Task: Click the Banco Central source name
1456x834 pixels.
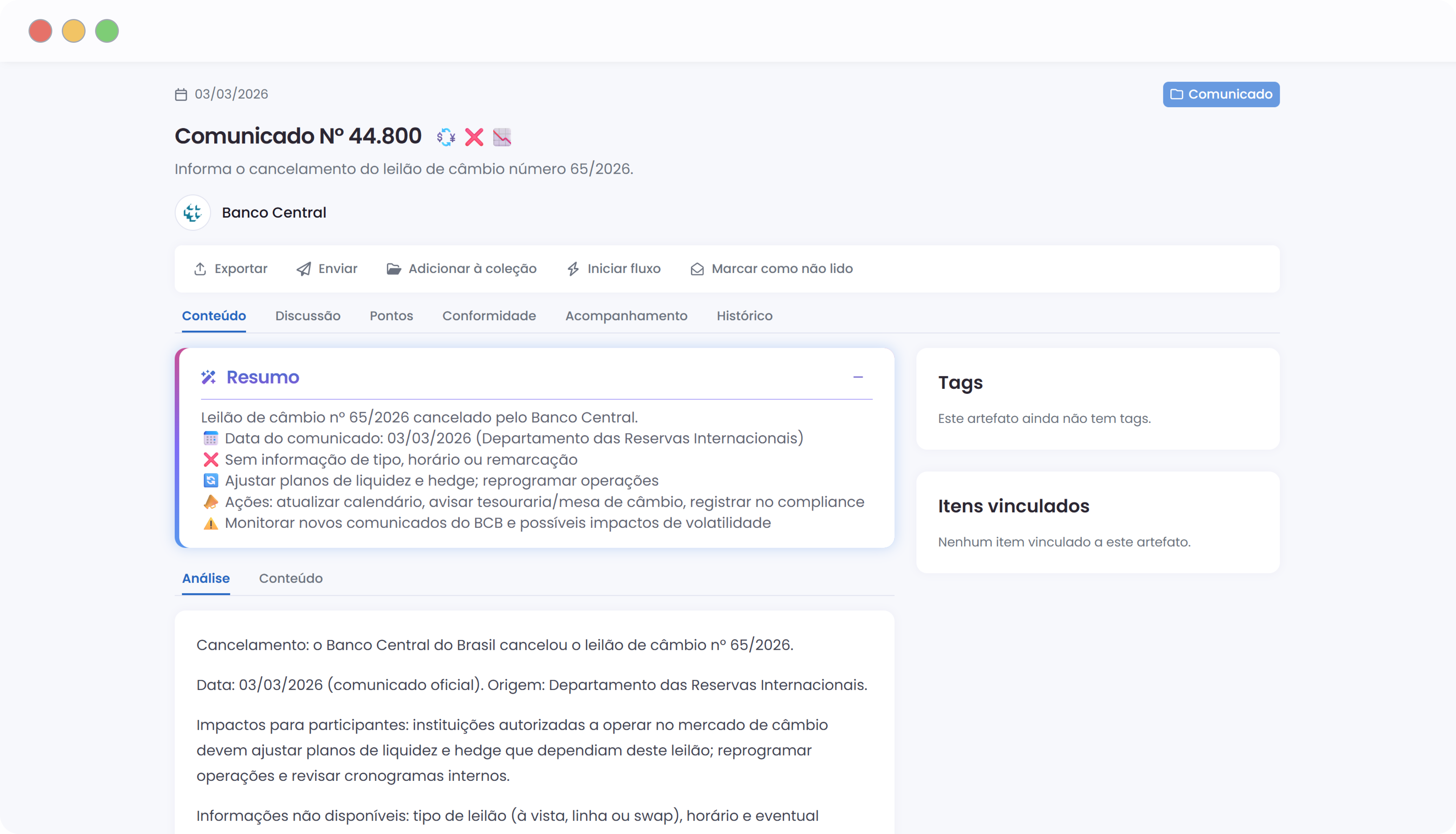Action: [x=274, y=213]
